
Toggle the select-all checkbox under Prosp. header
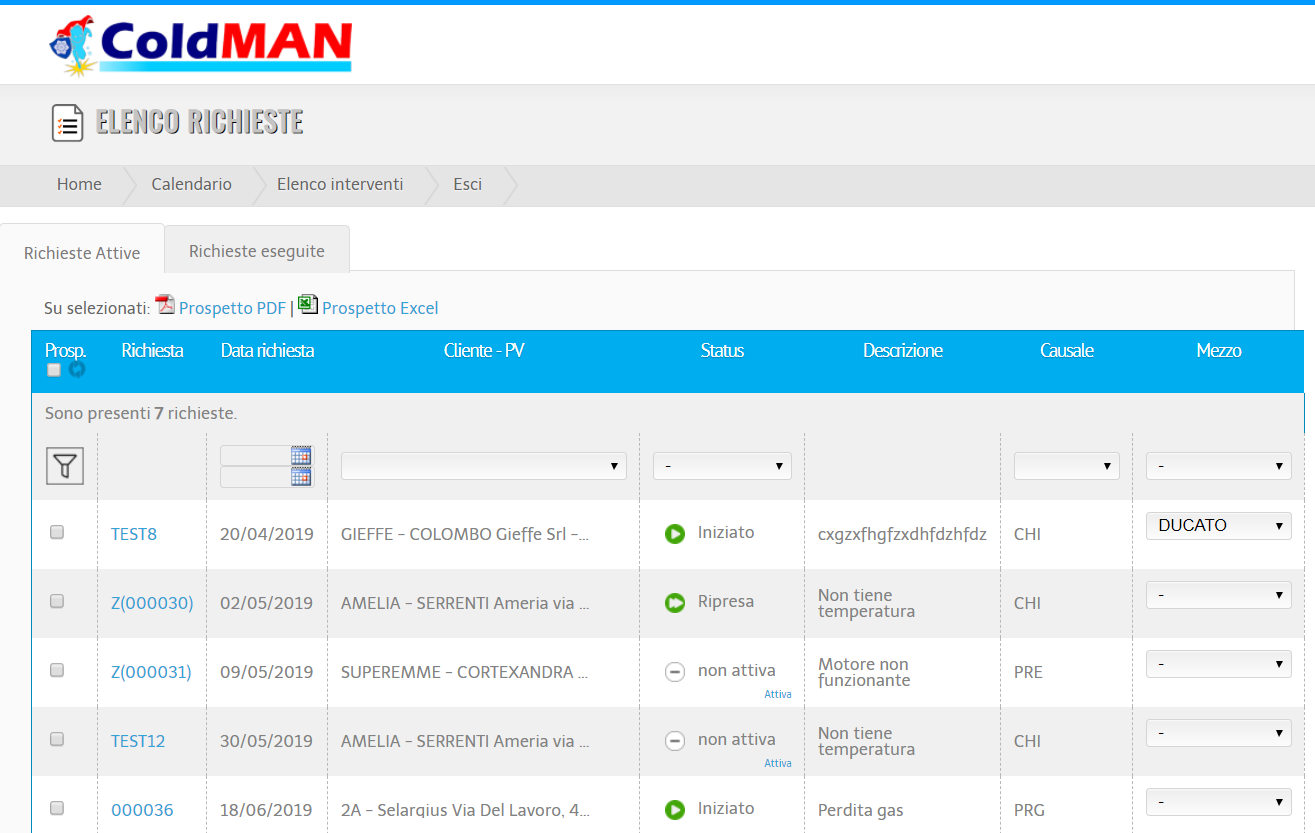coord(54,370)
